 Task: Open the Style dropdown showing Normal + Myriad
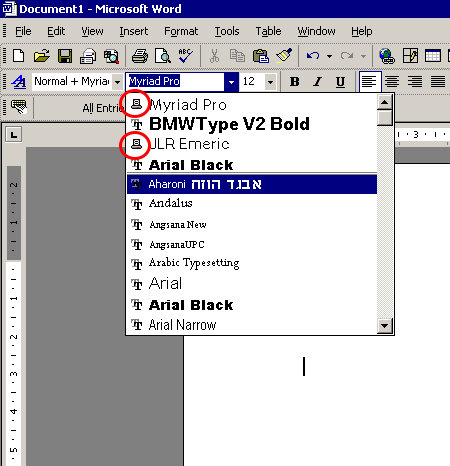click(x=77, y=81)
